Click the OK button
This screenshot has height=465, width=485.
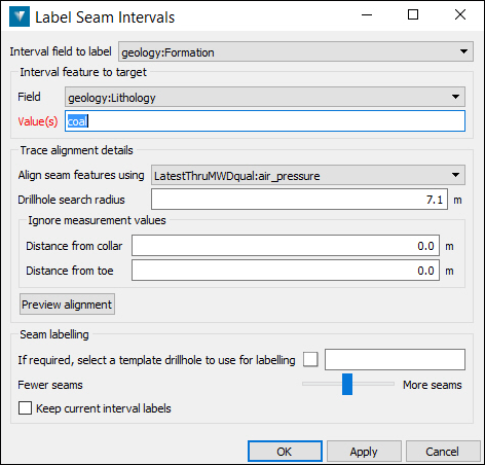click(285, 451)
